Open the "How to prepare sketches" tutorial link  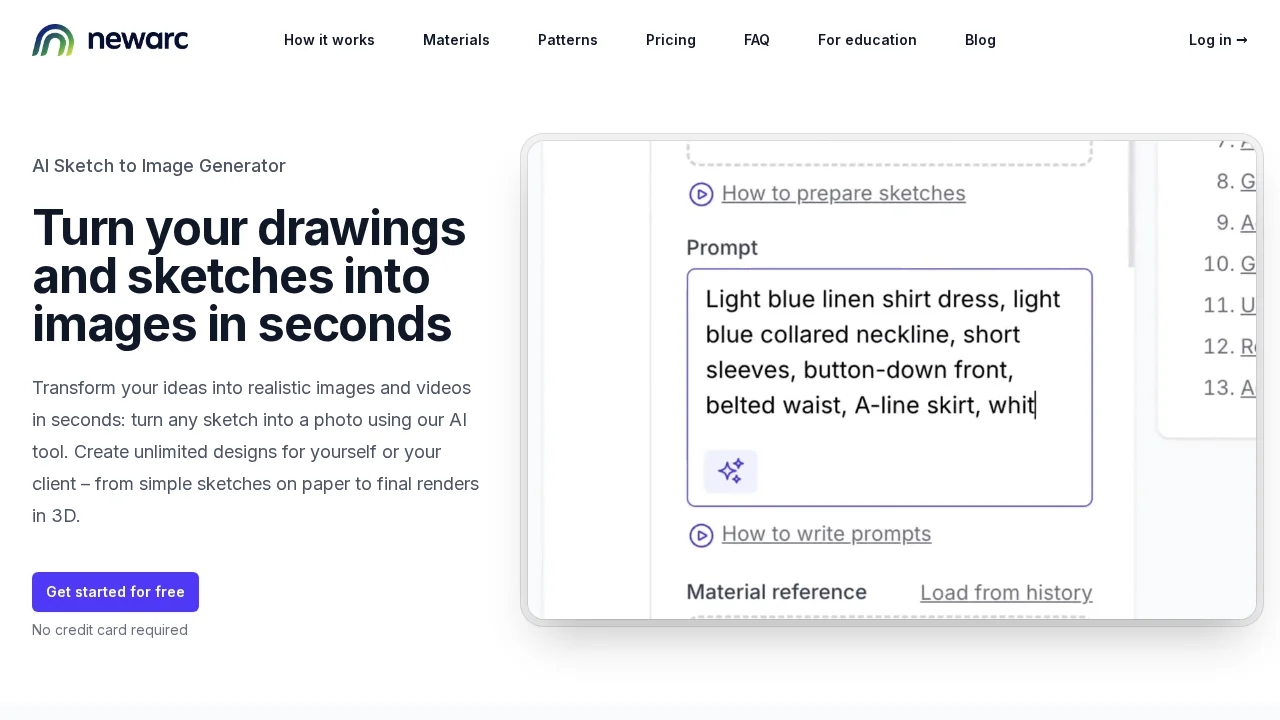[x=843, y=193]
